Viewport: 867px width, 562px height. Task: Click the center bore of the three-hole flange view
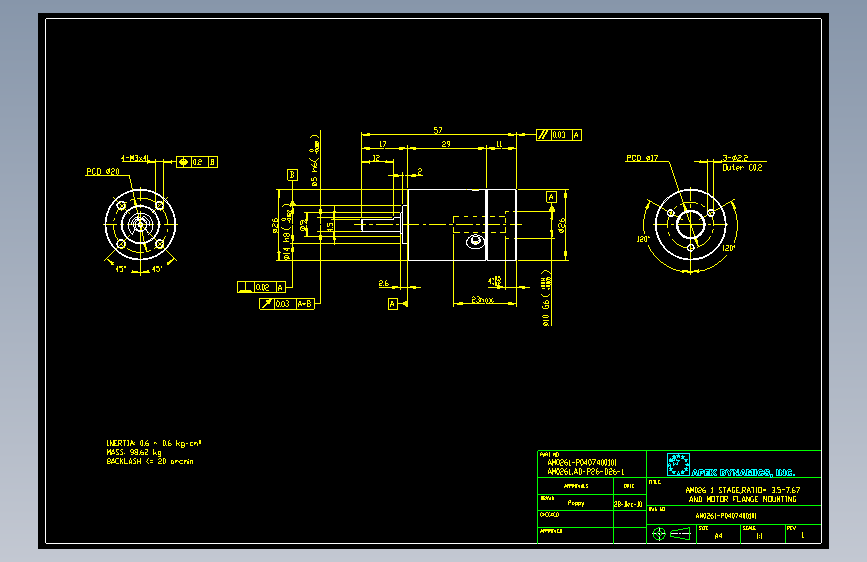pos(690,225)
